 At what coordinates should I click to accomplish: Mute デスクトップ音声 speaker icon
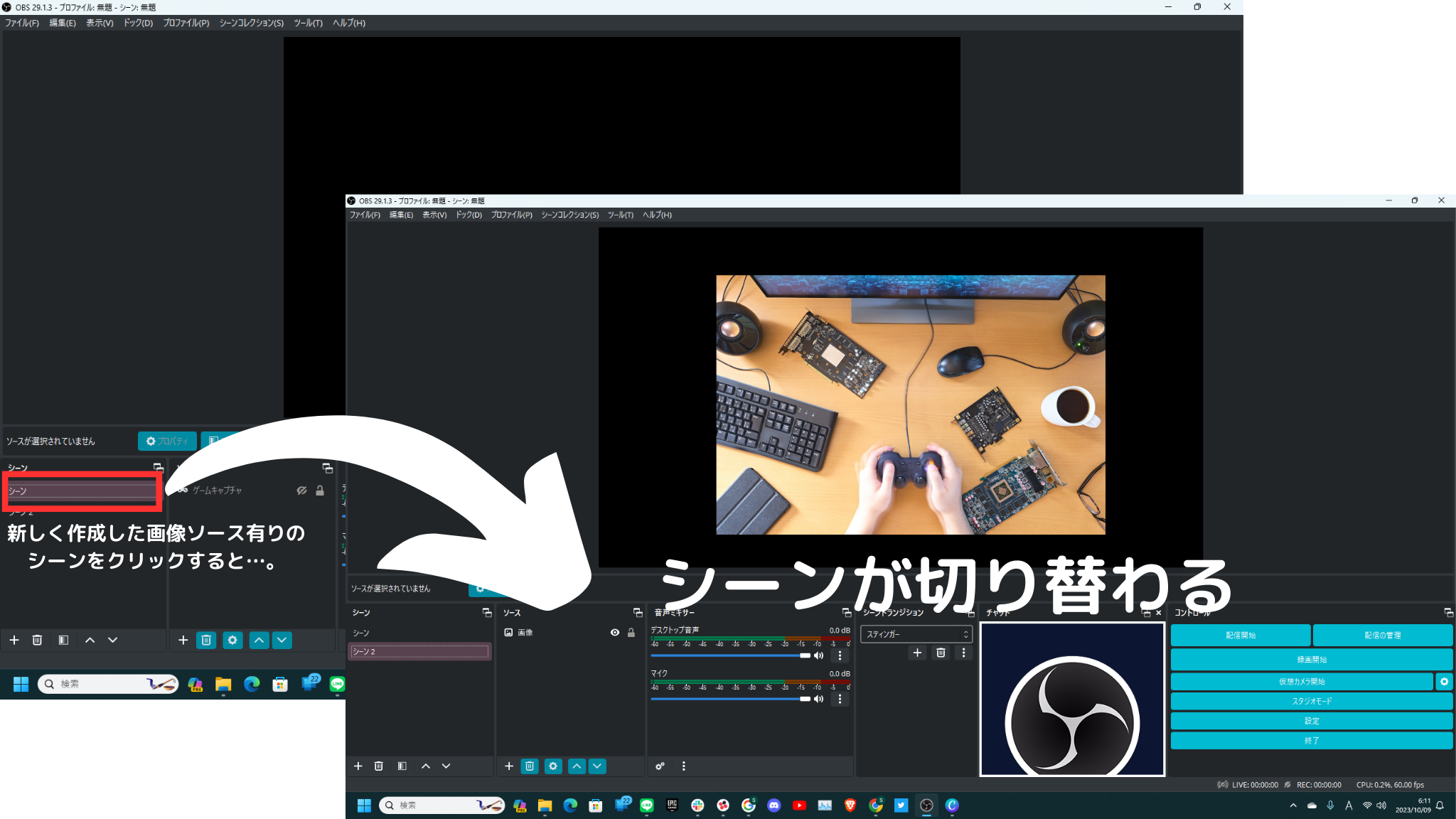click(818, 655)
